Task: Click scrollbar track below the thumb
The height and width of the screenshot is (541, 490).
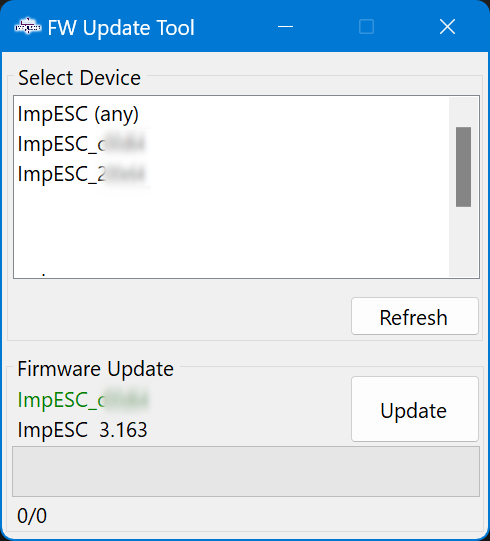Action: (463, 242)
